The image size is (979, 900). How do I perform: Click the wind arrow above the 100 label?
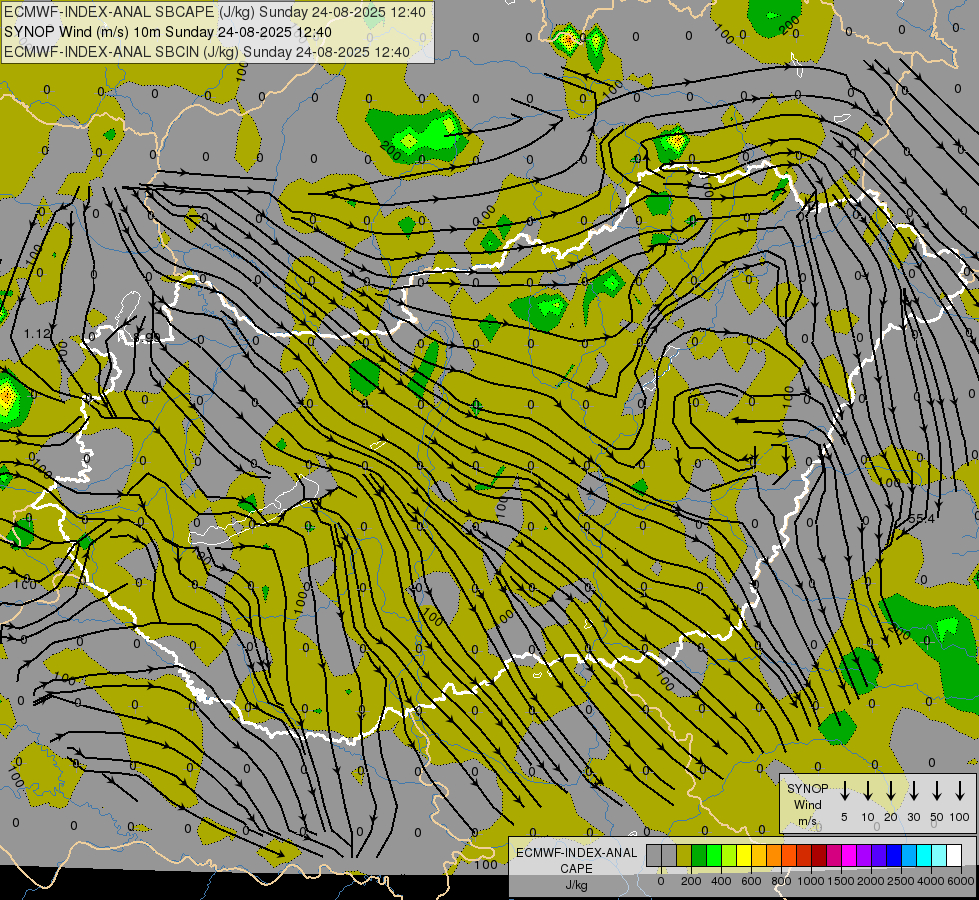(960, 791)
